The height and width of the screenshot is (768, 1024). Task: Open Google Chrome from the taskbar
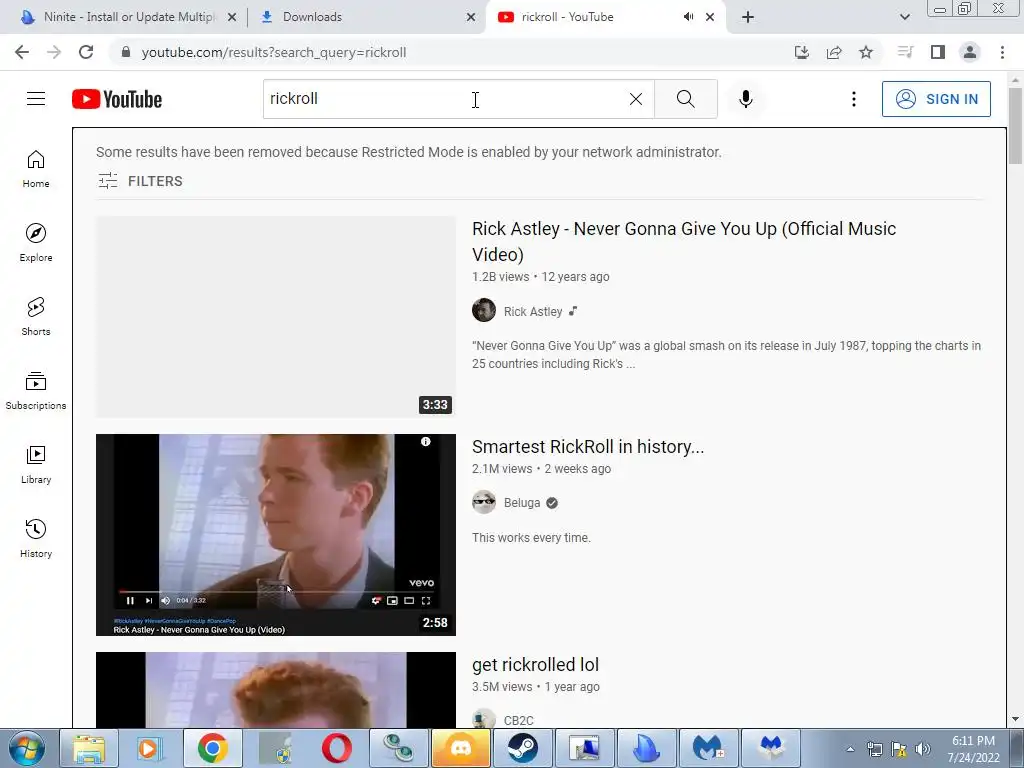pos(213,748)
